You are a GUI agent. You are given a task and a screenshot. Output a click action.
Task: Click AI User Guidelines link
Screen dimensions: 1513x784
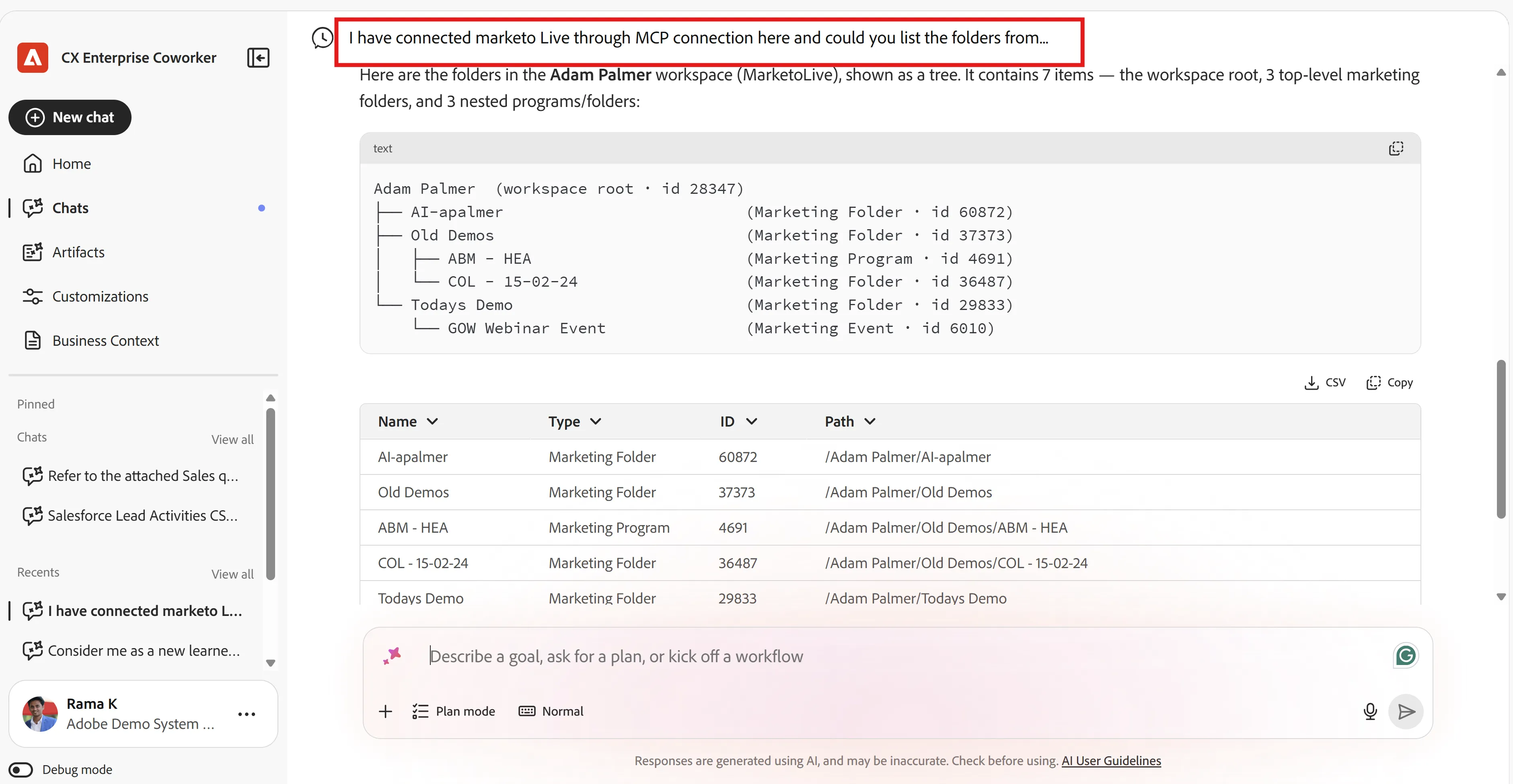(x=1111, y=761)
